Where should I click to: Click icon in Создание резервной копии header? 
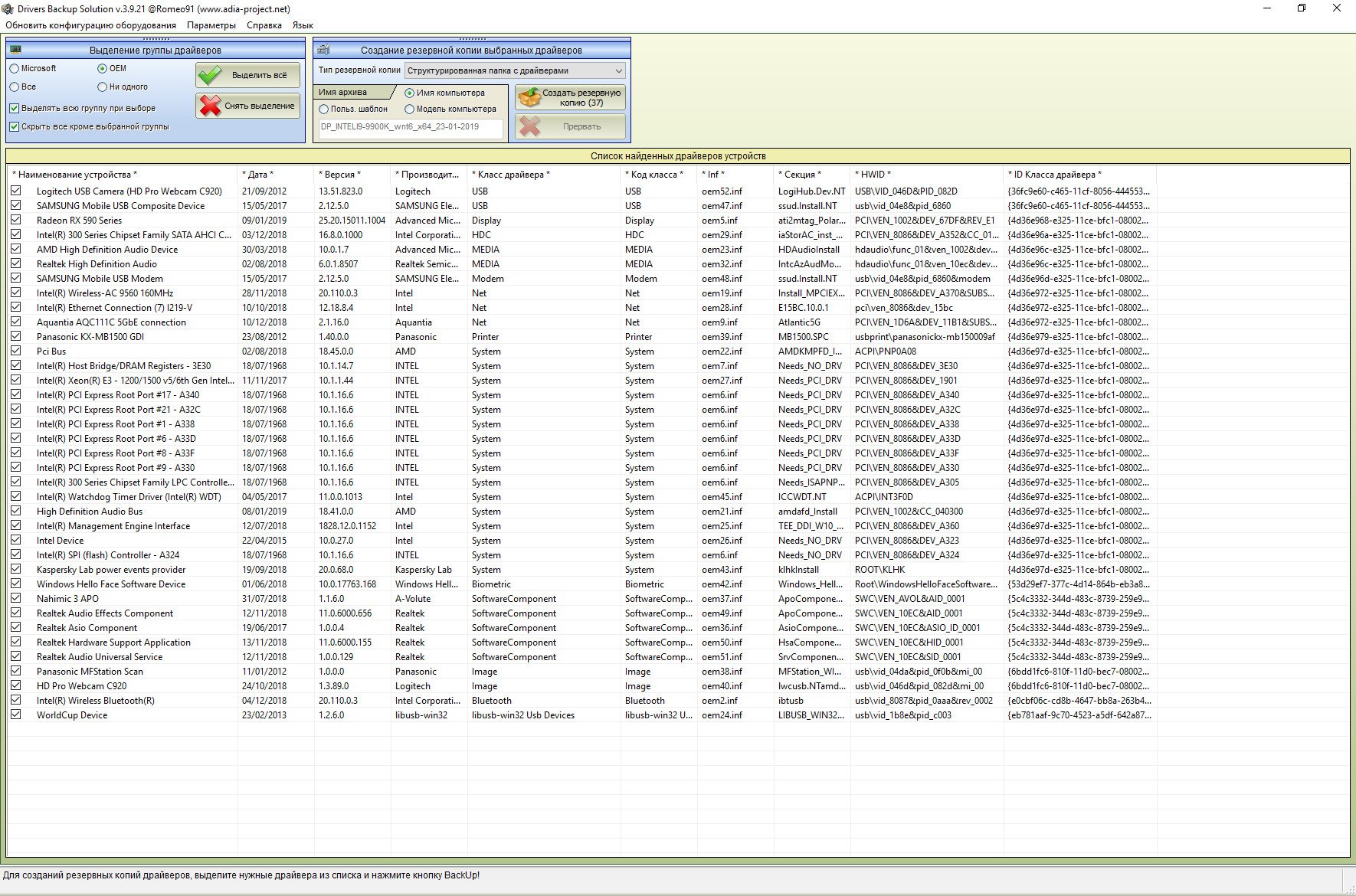[x=323, y=50]
